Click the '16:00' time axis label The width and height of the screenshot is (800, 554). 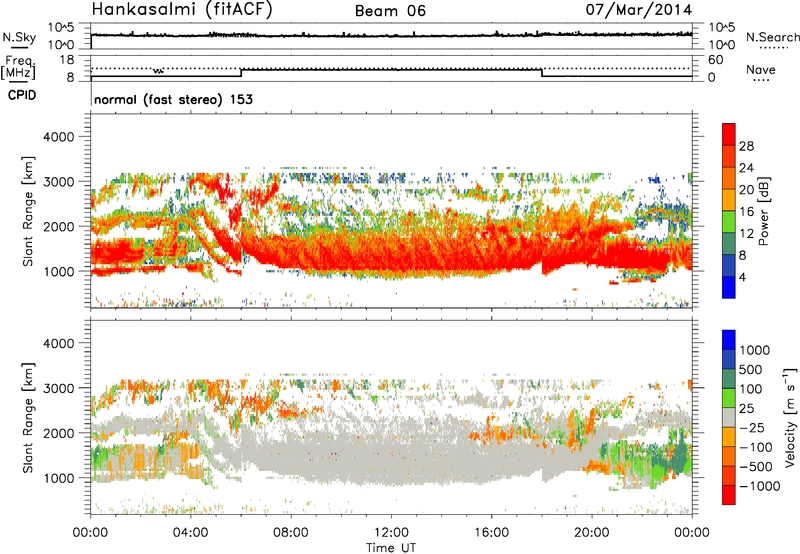(x=491, y=533)
